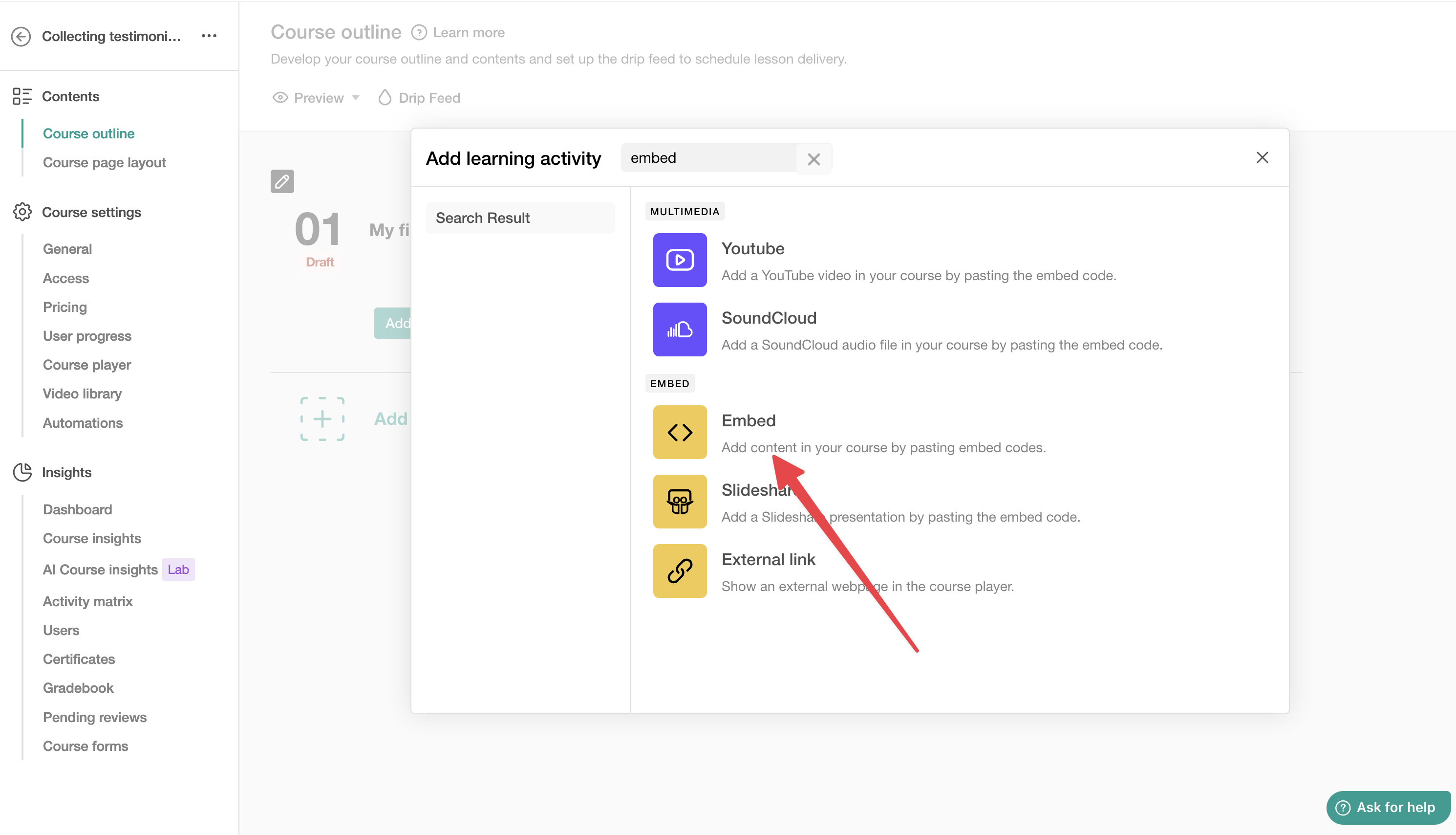1456x835 pixels.
Task: Select the SoundCloud activity icon
Action: point(680,329)
